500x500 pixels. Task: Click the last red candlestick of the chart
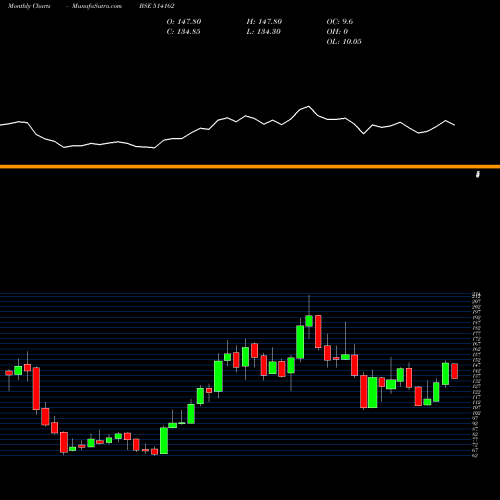[x=455, y=371]
